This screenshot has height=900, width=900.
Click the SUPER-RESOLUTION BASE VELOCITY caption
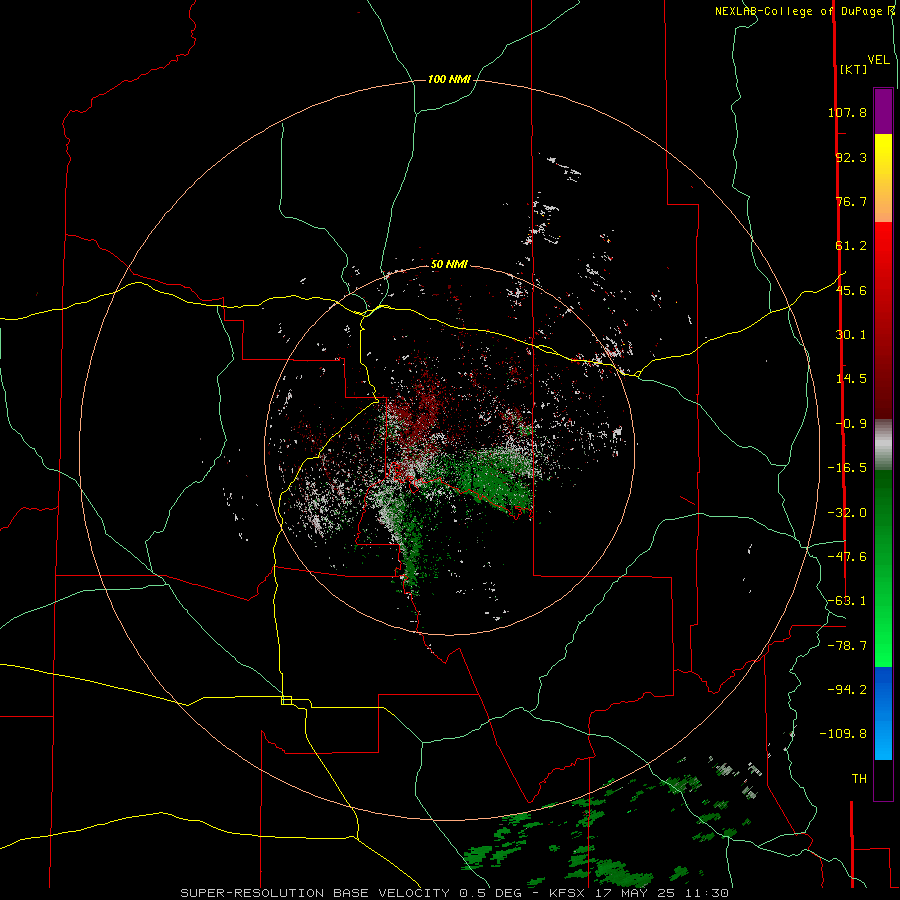pyautogui.click(x=317, y=893)
